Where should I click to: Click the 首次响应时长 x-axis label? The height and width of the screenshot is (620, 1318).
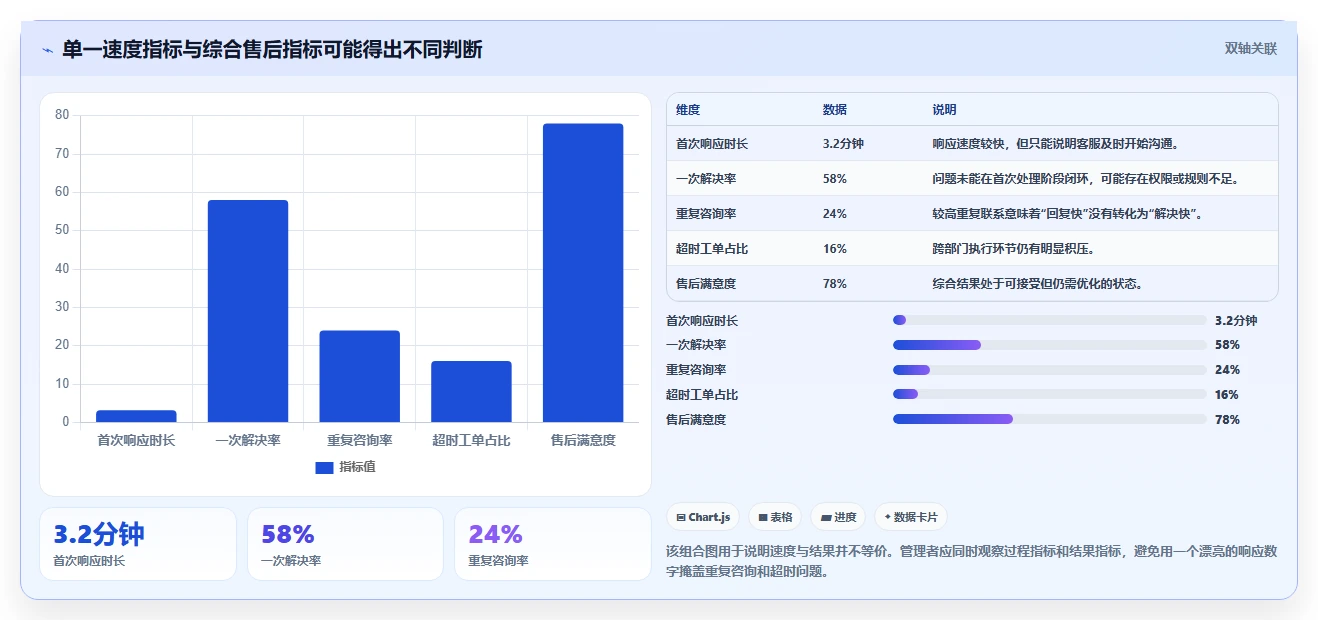click(x=136, y=440)
